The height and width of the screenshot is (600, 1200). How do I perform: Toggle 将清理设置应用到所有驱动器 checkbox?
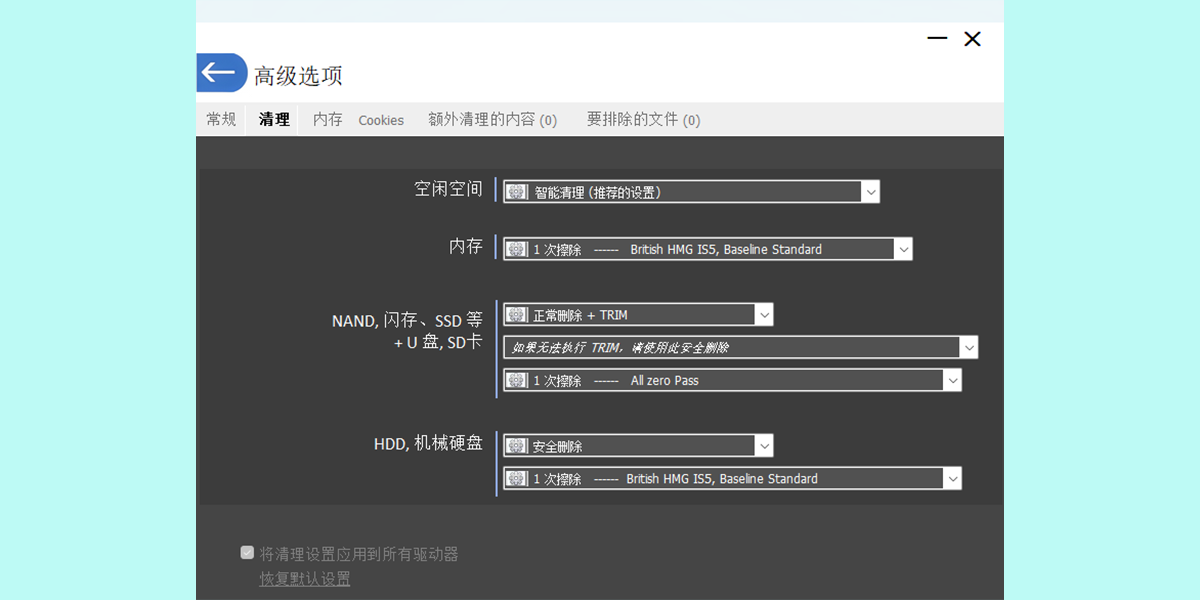tap(246, 552)
